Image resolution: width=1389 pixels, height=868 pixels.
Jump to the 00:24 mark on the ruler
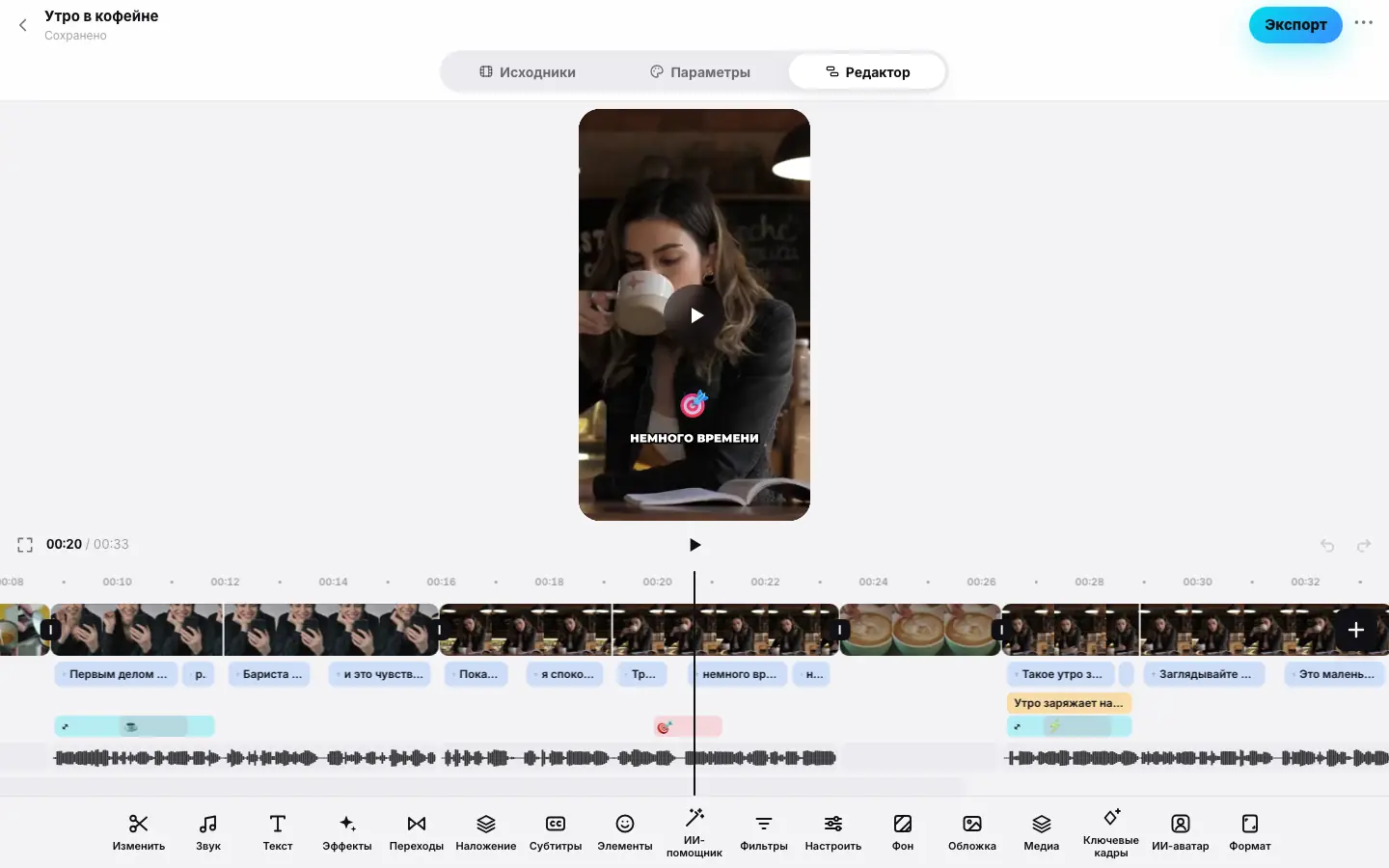pyautogui.click(x=873, y=582)
